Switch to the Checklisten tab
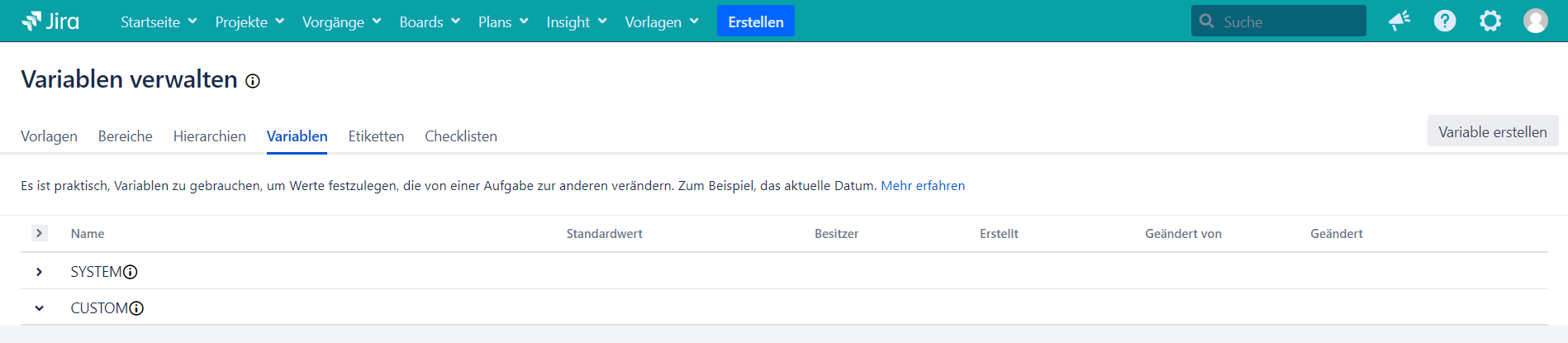1568x343 pixels. [x=460, y=136]
